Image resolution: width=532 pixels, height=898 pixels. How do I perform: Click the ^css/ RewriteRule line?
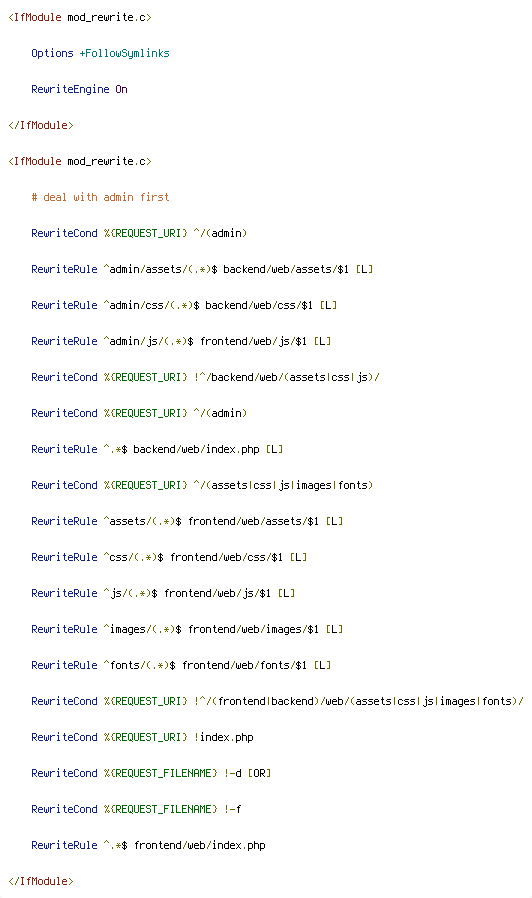(x=169, y=557)
